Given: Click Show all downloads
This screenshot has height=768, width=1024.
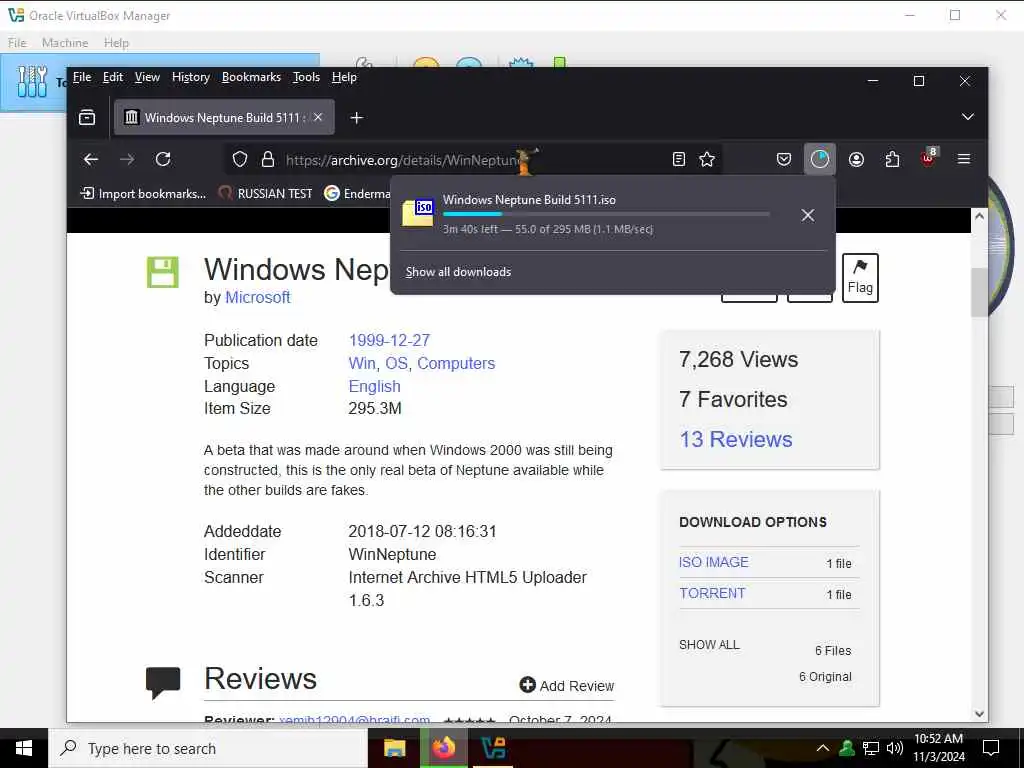Looking at the screenshot, I should click(x=458, y=272).
